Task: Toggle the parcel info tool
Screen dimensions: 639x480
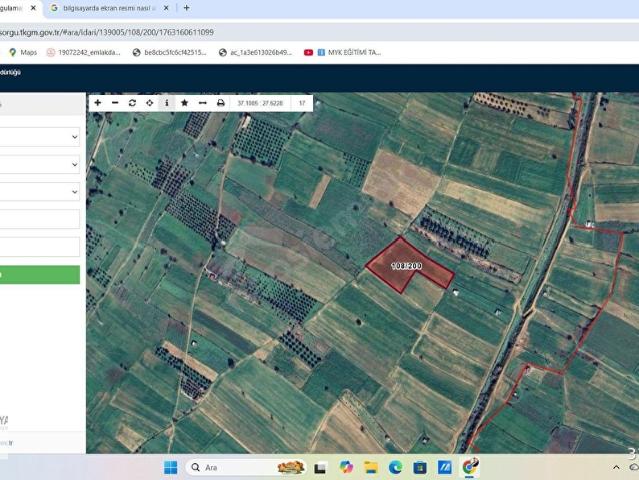Action: click(x=167, y=103)
